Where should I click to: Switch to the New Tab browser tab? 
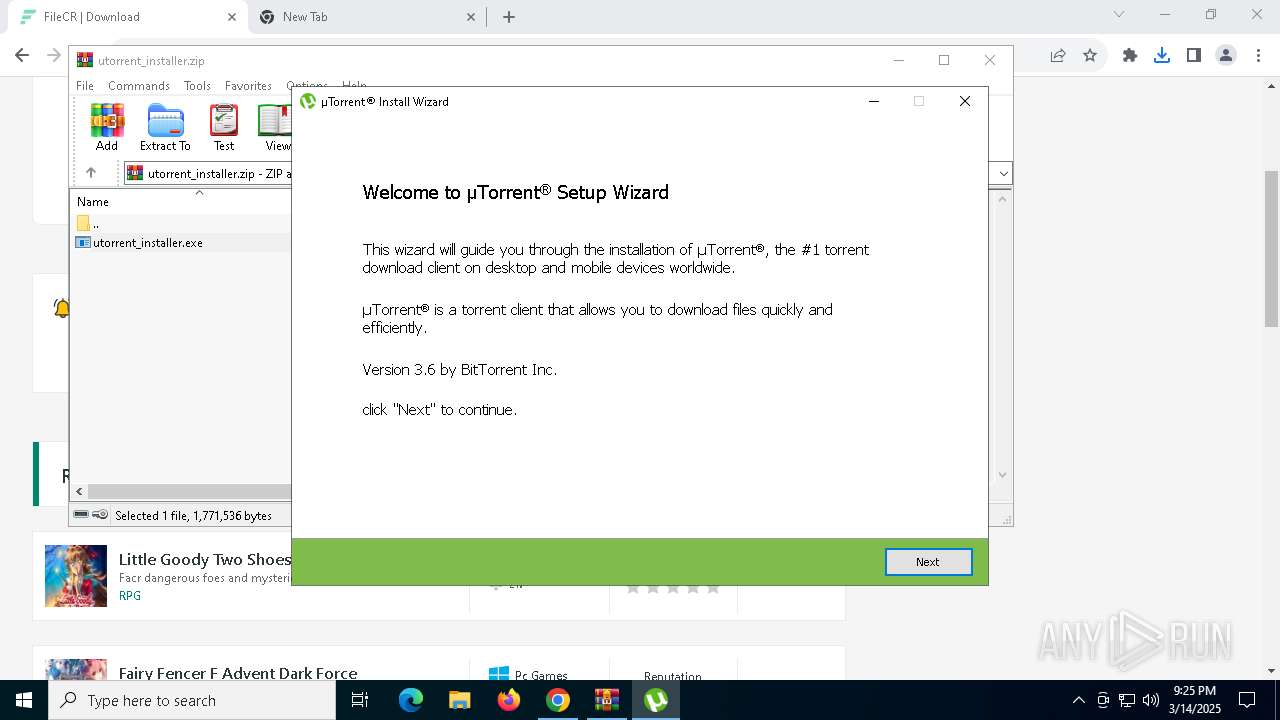(368, 17)
